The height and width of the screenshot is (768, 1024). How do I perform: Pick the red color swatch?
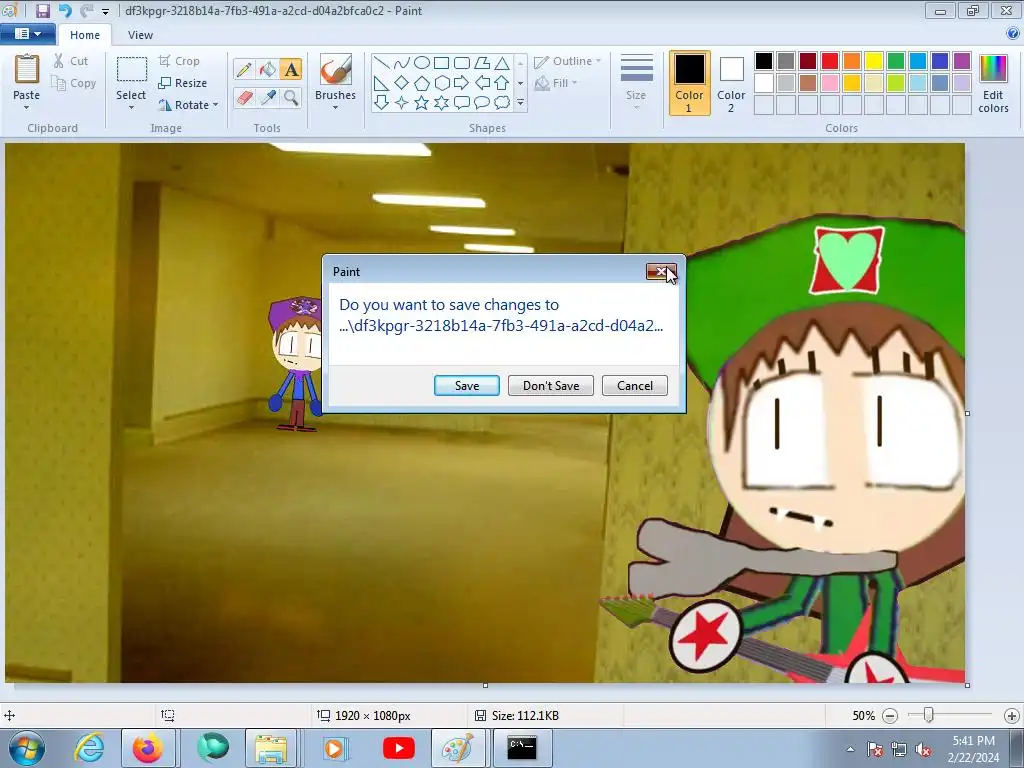point(830,61)
